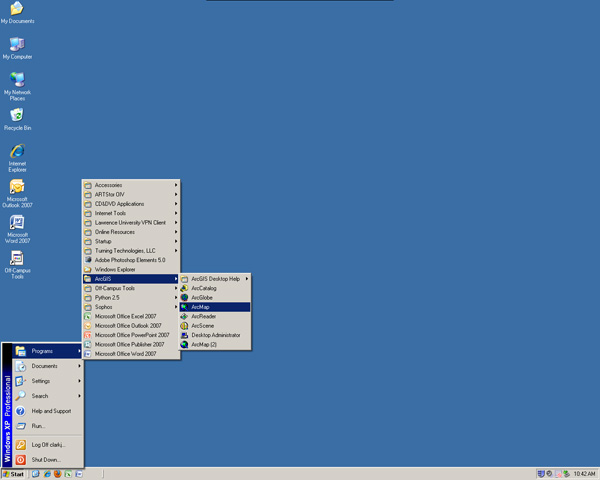The image size is (600, 480).
Task: Launch Adobe Photoshop Elements 5.0
Action: (131, 260)
